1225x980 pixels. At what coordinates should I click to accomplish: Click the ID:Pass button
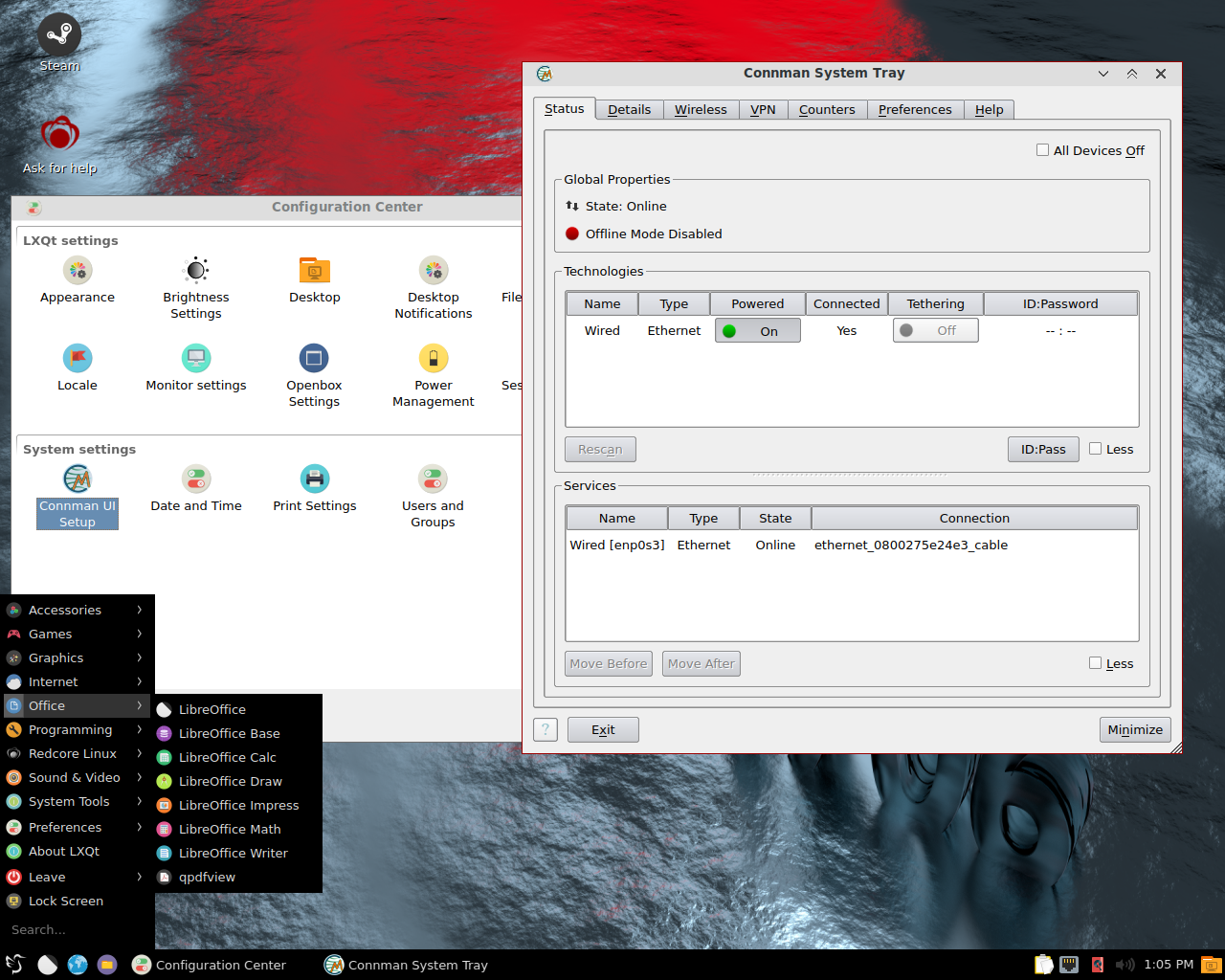1043,449
